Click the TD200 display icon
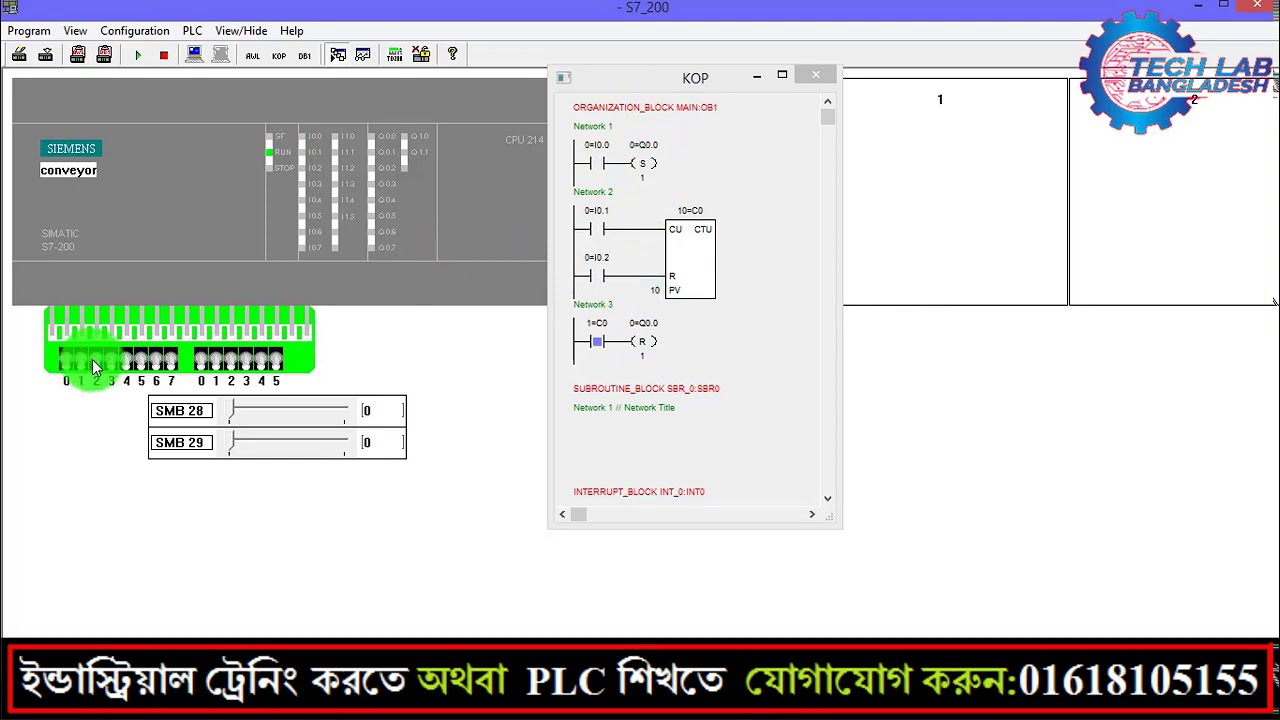Viewport: 1280px width, 720px height. point(395,55)
